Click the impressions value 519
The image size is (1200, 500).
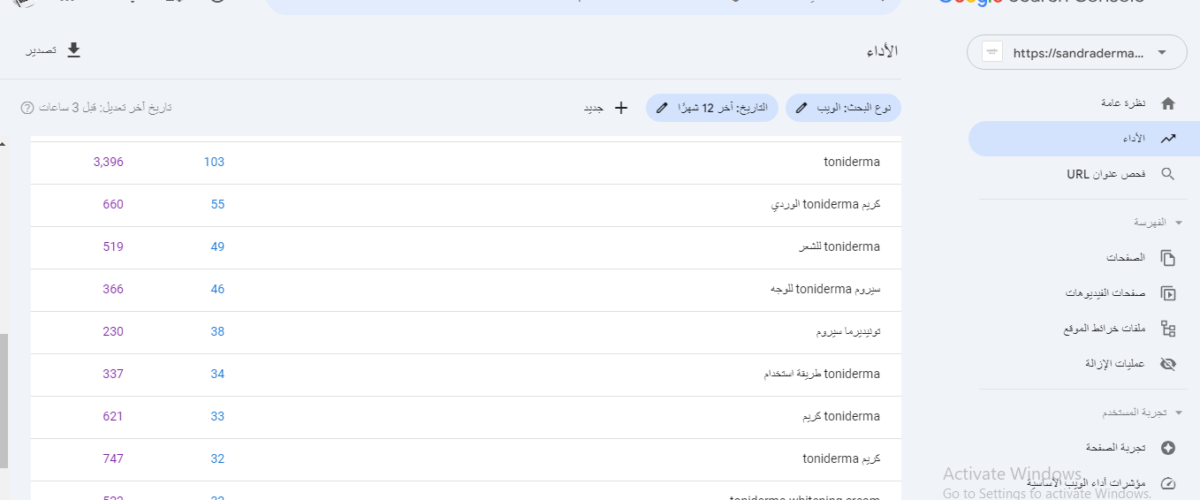point(113,247)
